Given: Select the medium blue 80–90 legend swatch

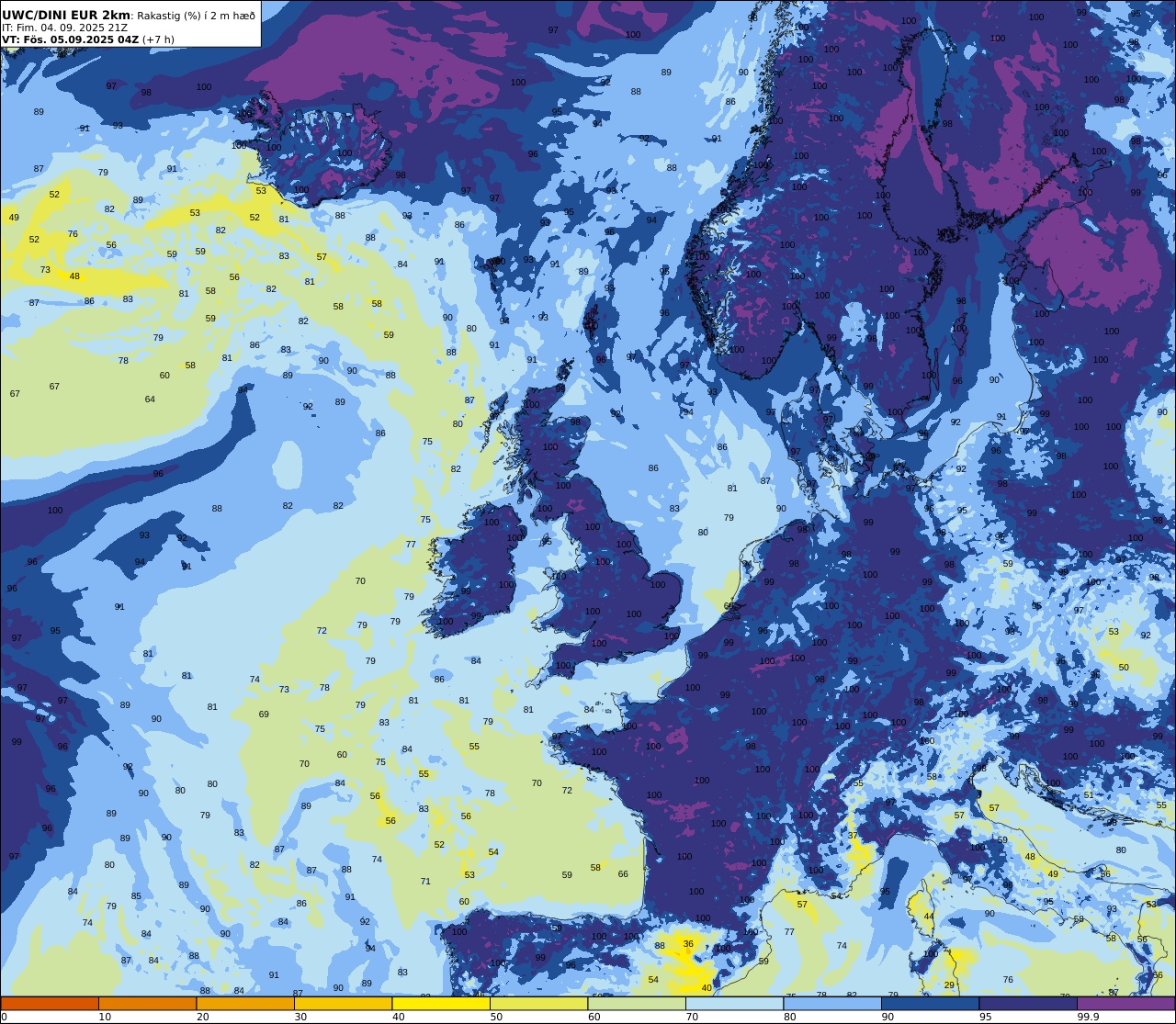Looking at the screenshot, I should point(832,1003).
